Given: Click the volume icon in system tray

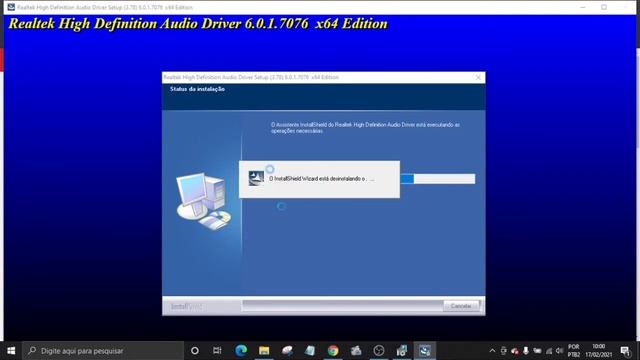Looking at the screenshot, I should click(x=560, y=351).
